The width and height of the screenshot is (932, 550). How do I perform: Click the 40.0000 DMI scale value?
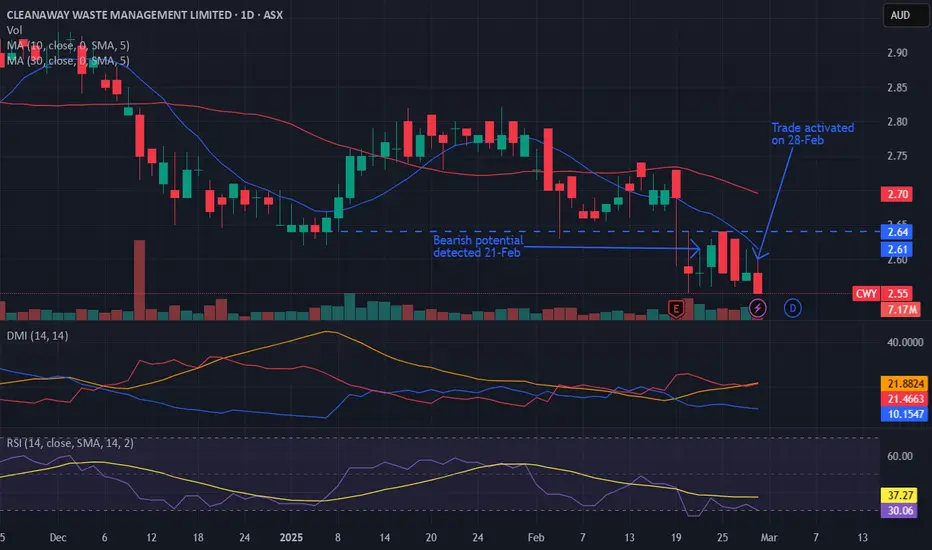[x=905, y=342]
